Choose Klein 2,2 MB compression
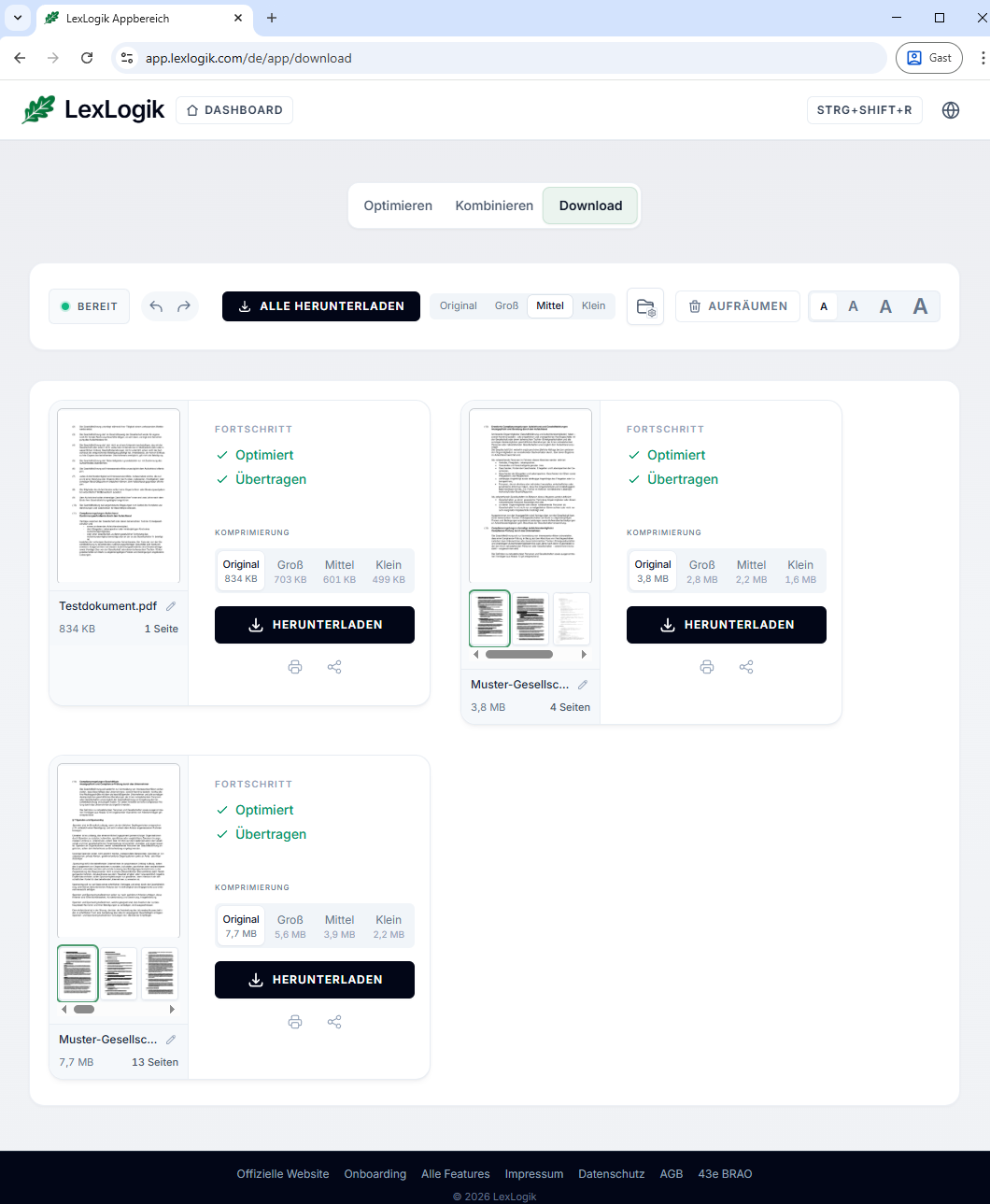This screenshot has width=990, height=1204. [x=389, y=927]
